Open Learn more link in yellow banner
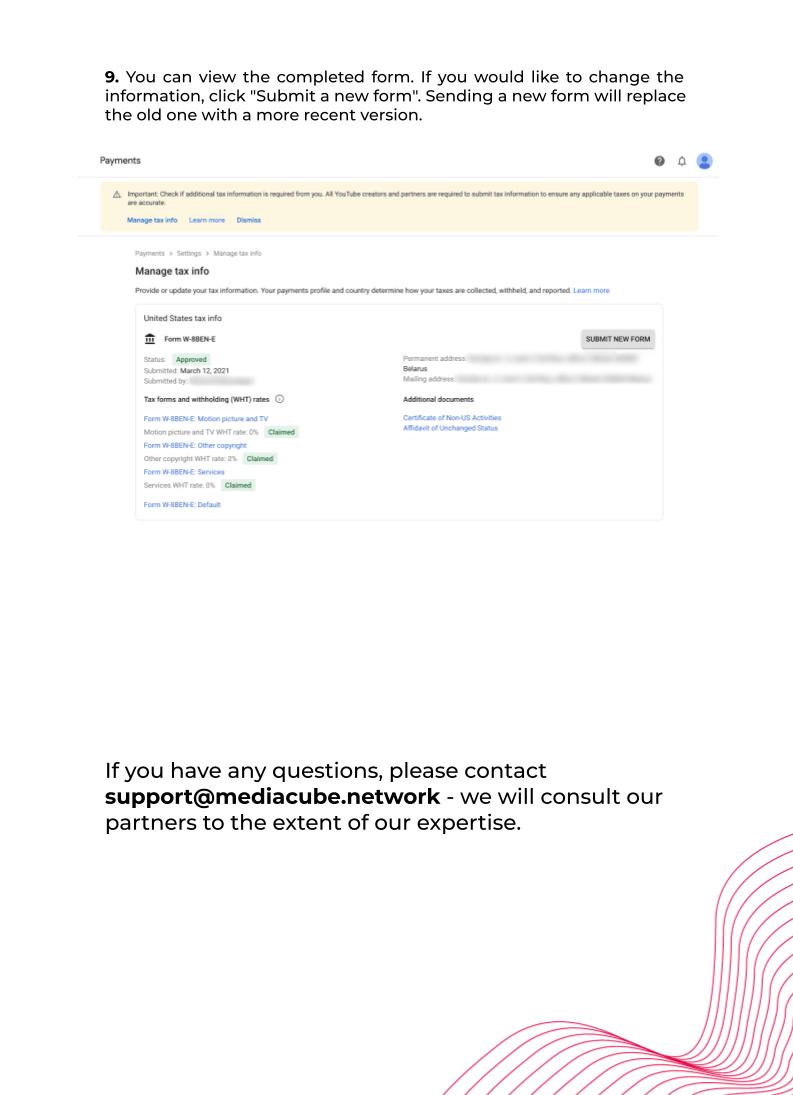This screenshot has width=793, height=1095. coord(207,220)
